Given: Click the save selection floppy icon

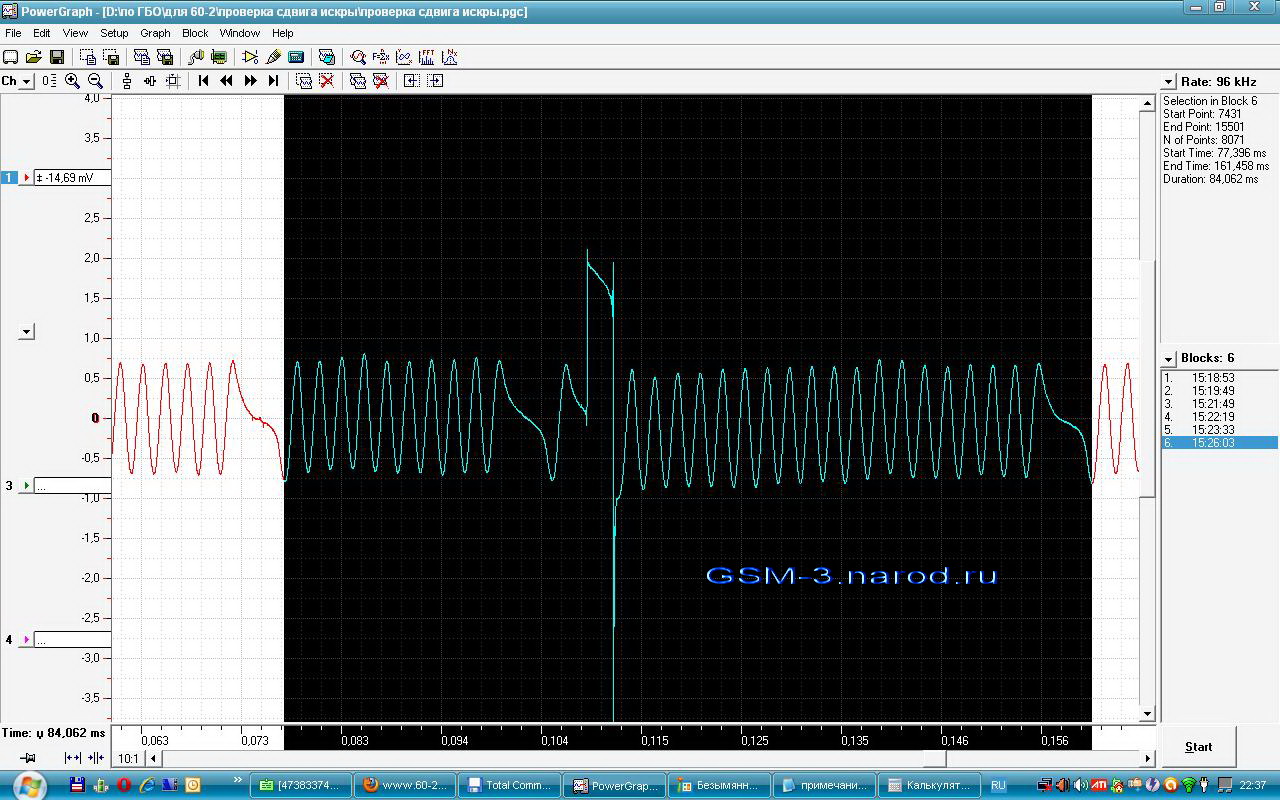Looking at the screenshot, I should pyautogui.click(x=111, y=57).
